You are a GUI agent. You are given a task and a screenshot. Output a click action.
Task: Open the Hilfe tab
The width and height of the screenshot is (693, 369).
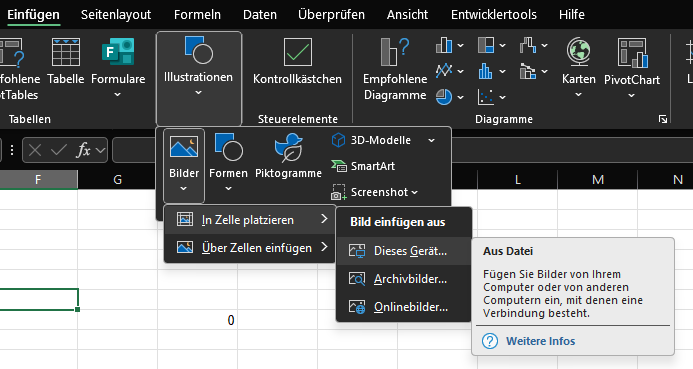click(571, 15)
